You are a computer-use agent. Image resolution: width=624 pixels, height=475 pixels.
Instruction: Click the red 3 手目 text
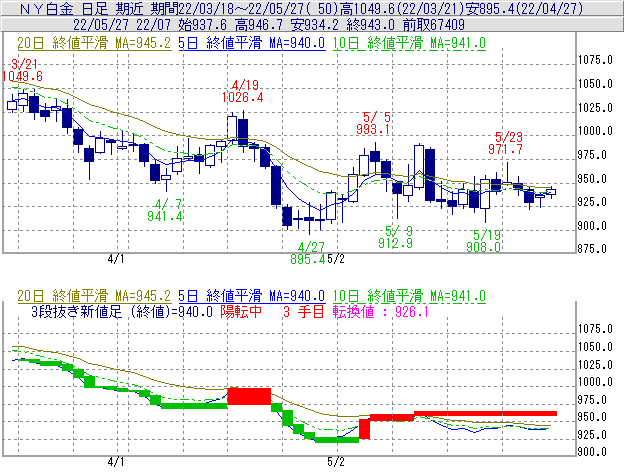[304, 311]
